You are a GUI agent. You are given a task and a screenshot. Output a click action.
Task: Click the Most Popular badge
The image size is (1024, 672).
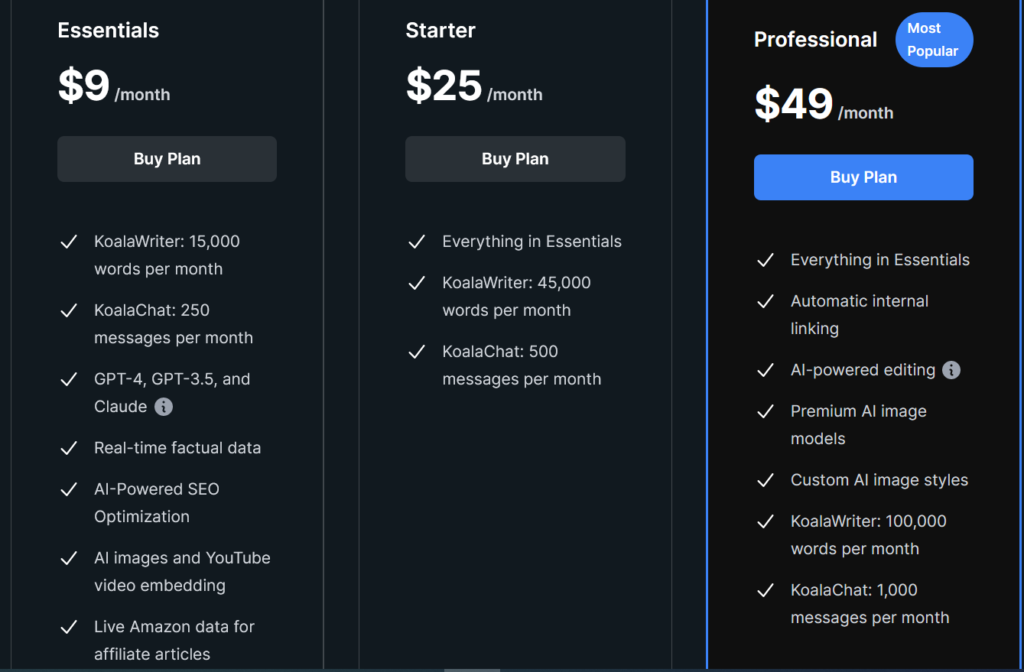pyautogui.click(x=934, y=40)
